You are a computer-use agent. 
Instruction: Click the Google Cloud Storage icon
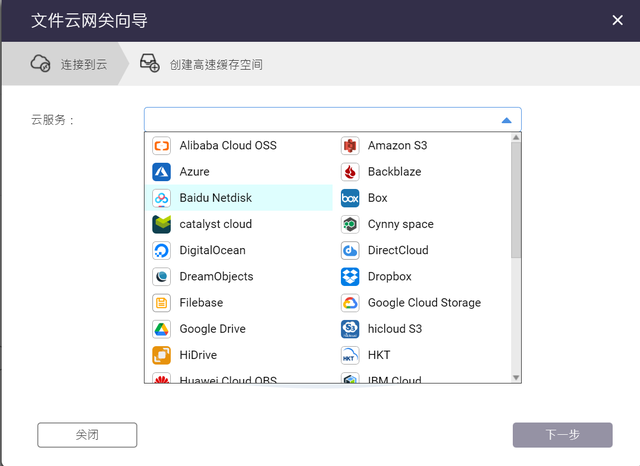tap(350, 302)
